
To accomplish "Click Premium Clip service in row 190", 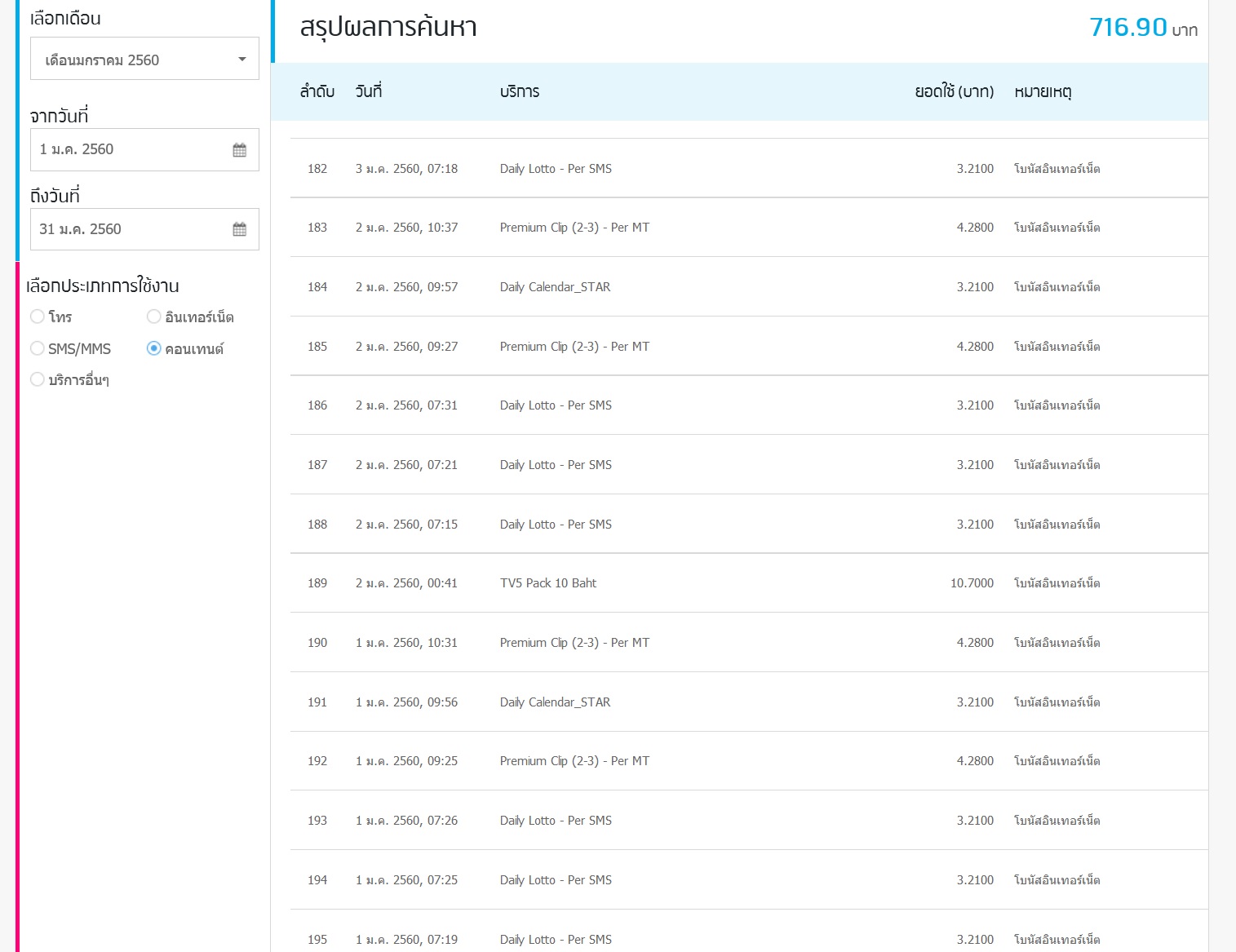I will (x=575, y=643).
